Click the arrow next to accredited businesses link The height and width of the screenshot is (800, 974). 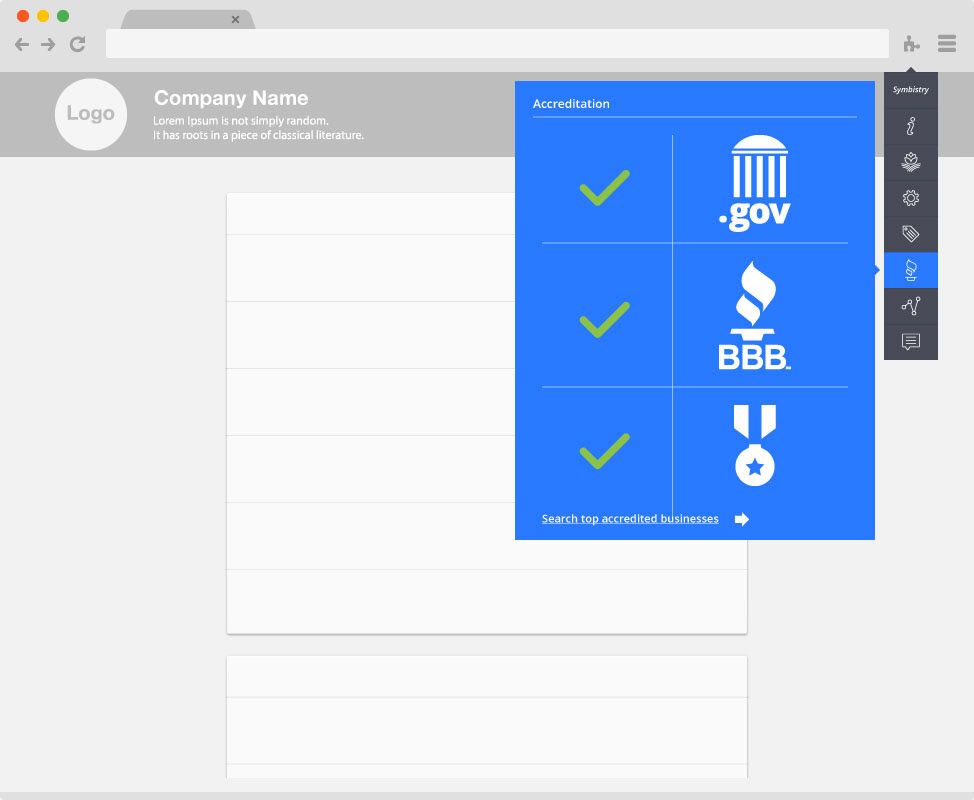click(742, 519)
